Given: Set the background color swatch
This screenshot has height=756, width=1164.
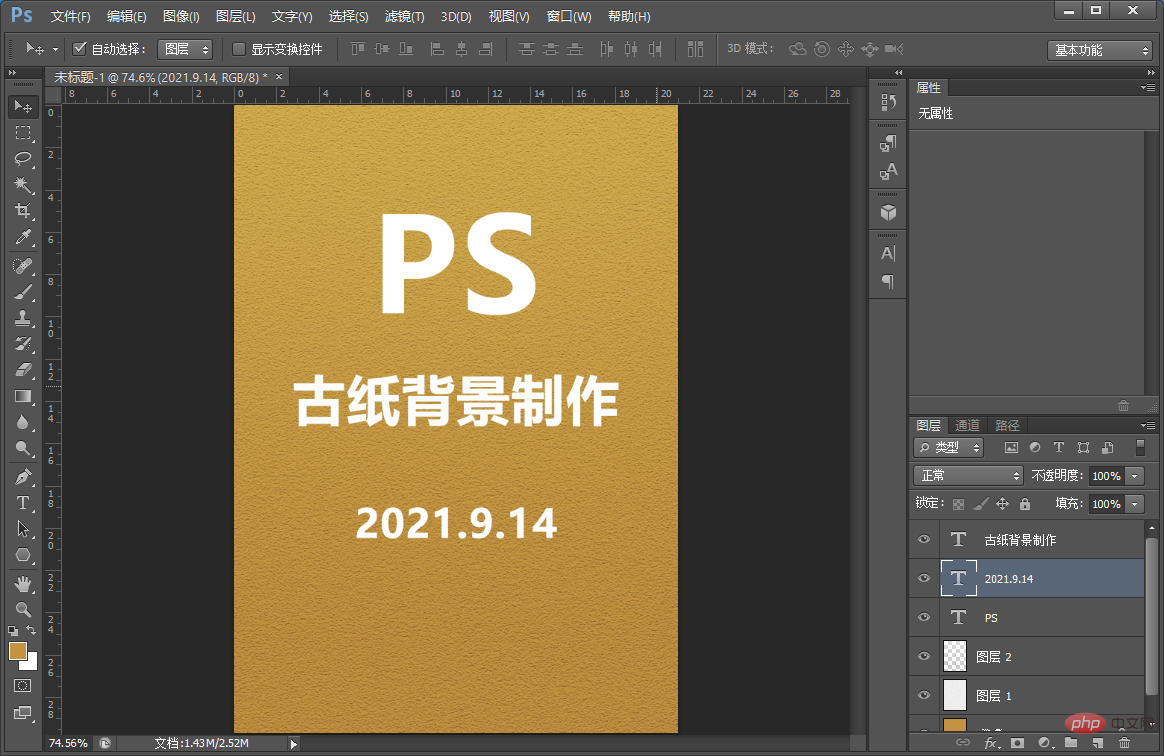Looking at the screenshot, I should click(x=31, y=662).
